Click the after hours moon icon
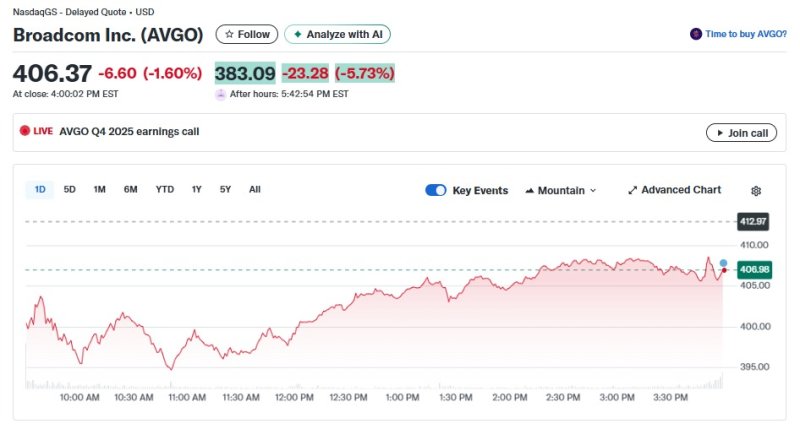 [220, 94]
